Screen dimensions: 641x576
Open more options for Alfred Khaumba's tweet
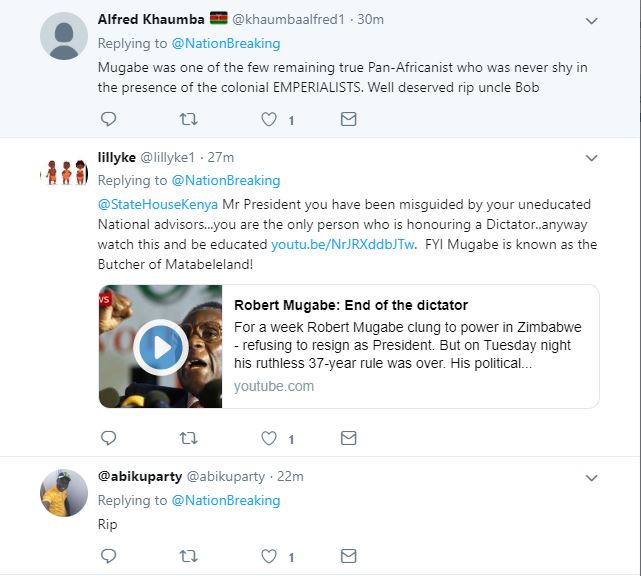tap(591, 20)
